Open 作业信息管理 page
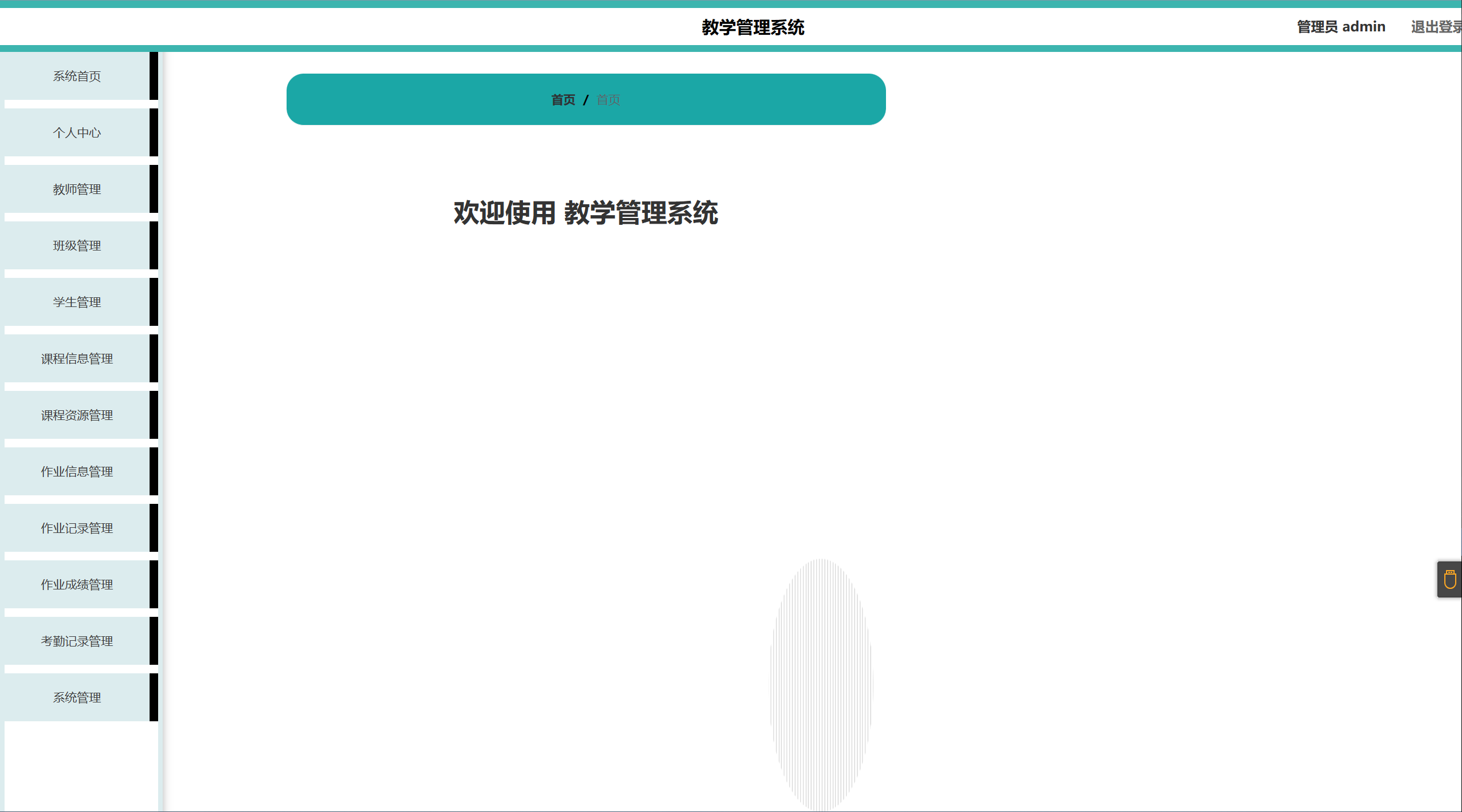This screenshot has width=1462, height=812. click(x=78, y=471)
